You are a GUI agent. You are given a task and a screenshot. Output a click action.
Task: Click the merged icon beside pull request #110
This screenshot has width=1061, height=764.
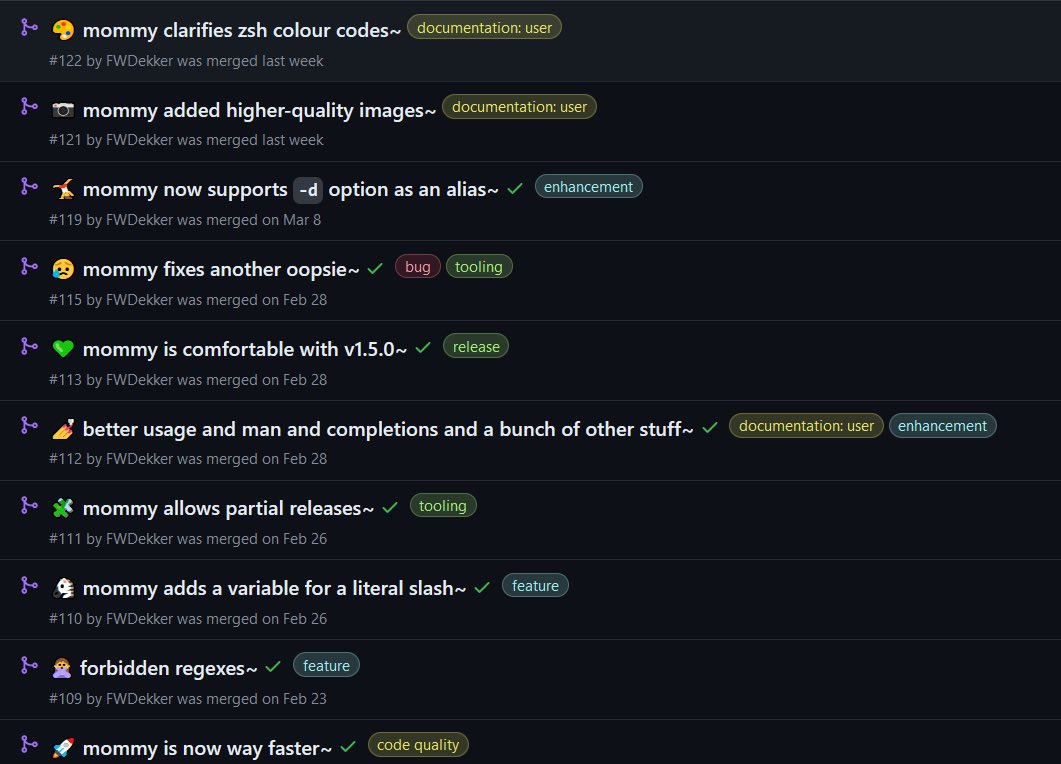[x=29, y=585]
